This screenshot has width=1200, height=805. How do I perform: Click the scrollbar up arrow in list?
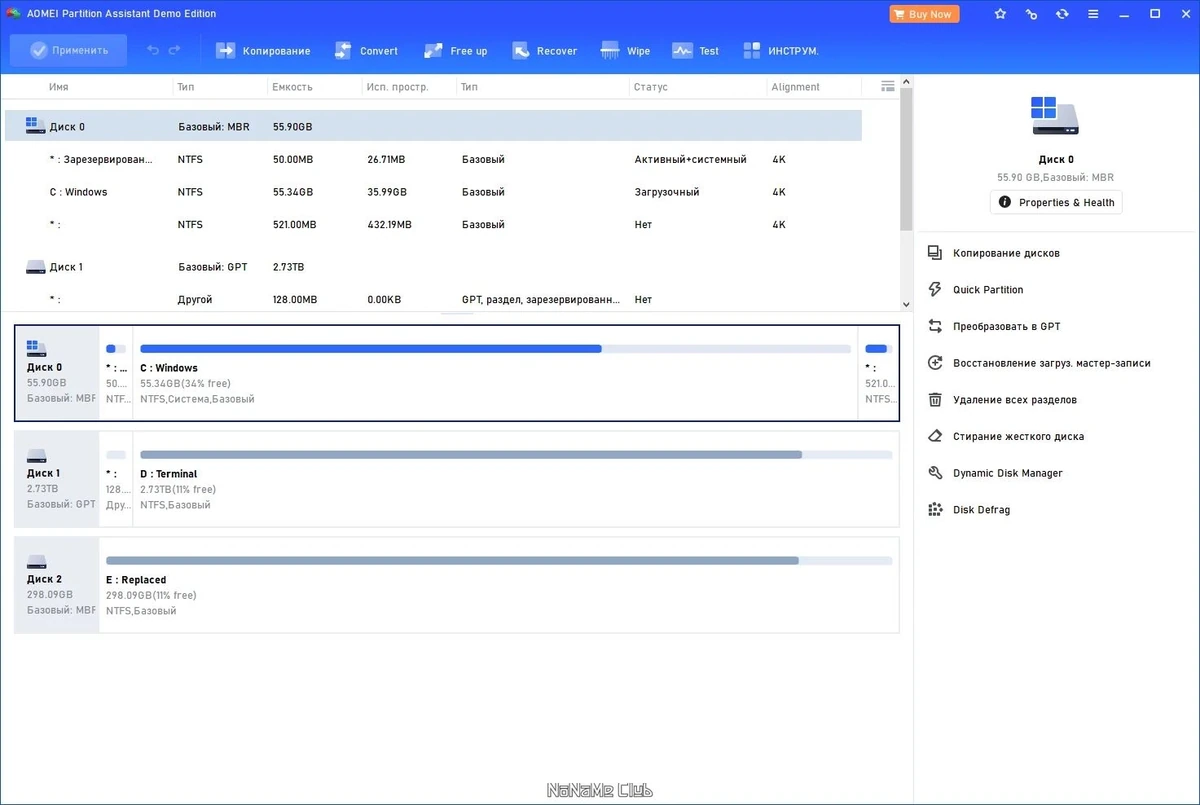[x=906, y=81]
